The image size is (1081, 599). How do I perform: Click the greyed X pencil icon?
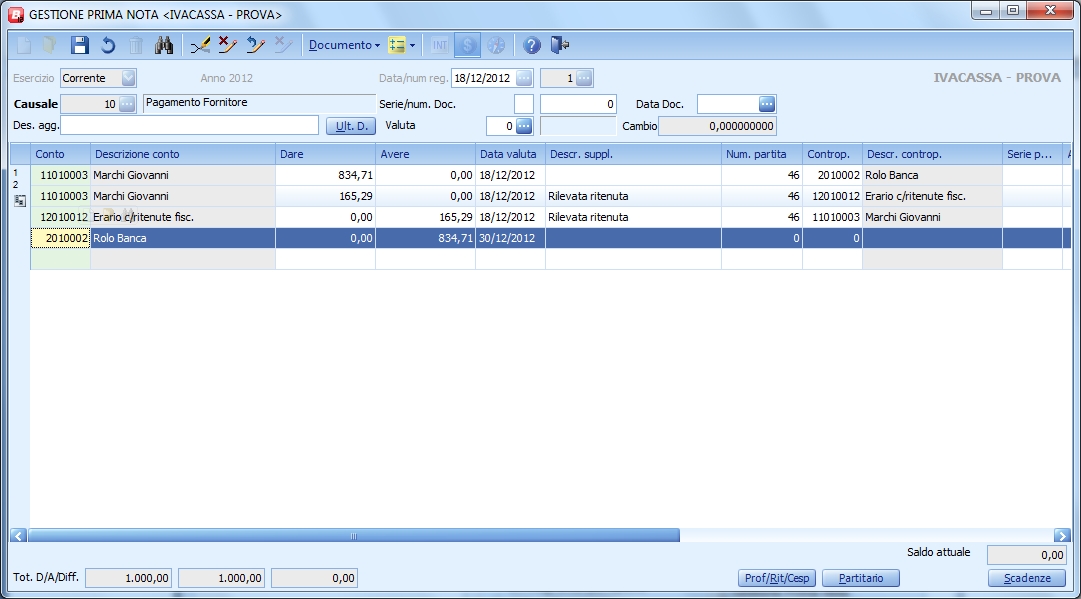pos(283,45)
